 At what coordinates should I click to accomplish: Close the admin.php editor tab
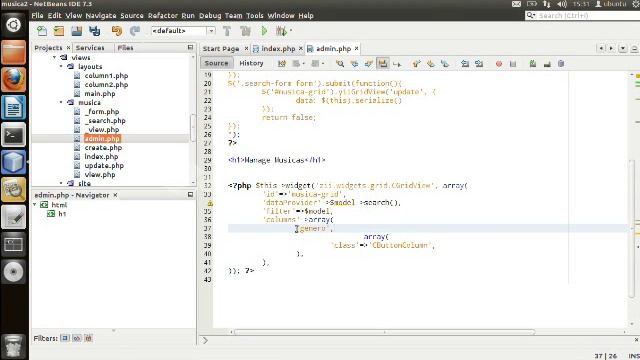click(356, 48)
